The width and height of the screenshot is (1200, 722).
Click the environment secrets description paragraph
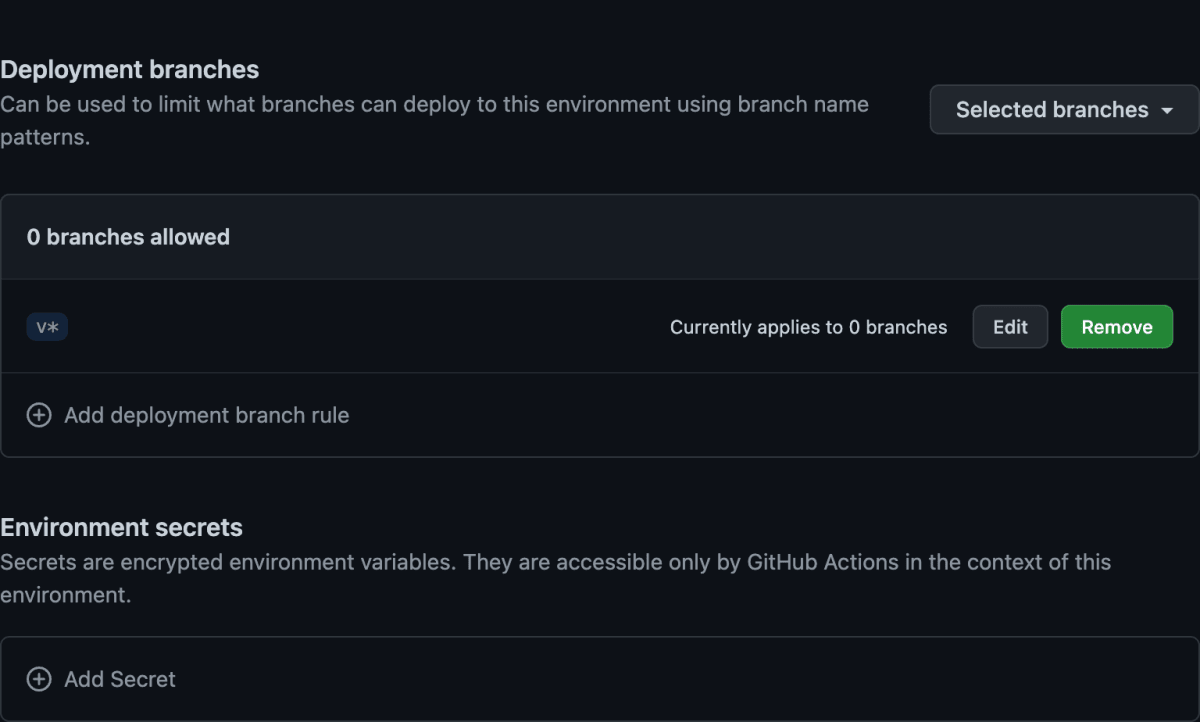pyautogui.click(x=556, y=578)
